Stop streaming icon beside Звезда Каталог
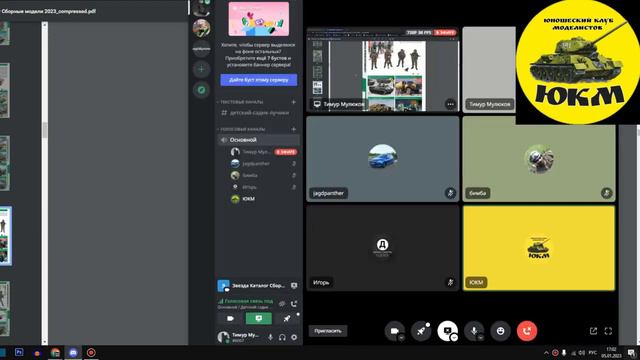Image resolution: width=640 pixels, height=360 pixels. (294, 286)
